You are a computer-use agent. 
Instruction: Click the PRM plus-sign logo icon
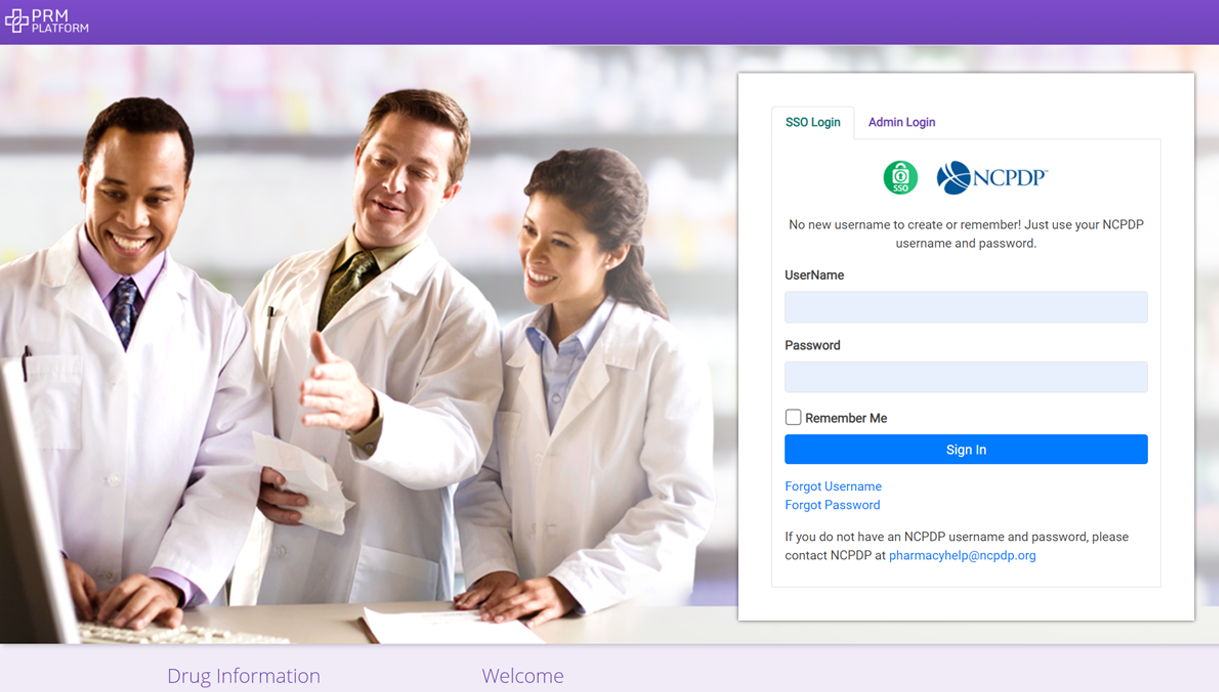[16, 21]
